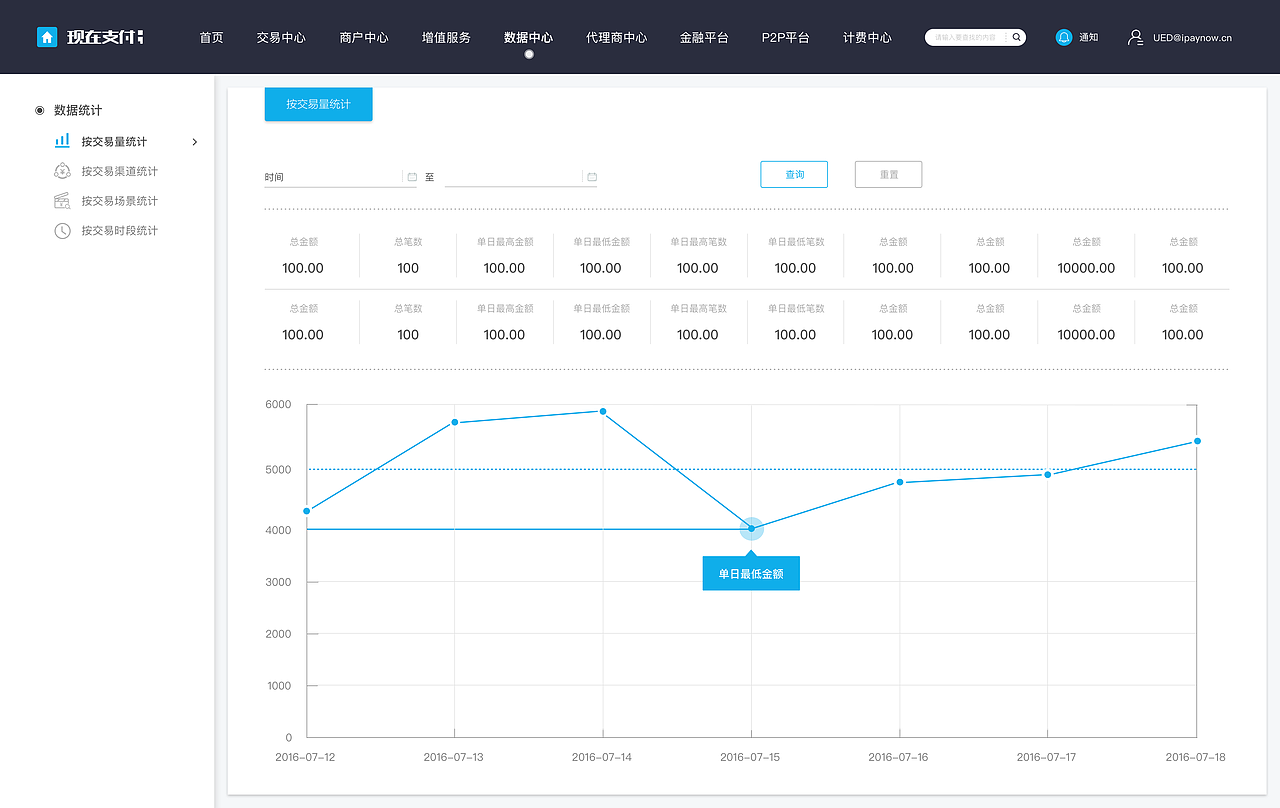Click the 按交易场景统计 sidebar icon

pyautogui.click(x=62, y=201)
